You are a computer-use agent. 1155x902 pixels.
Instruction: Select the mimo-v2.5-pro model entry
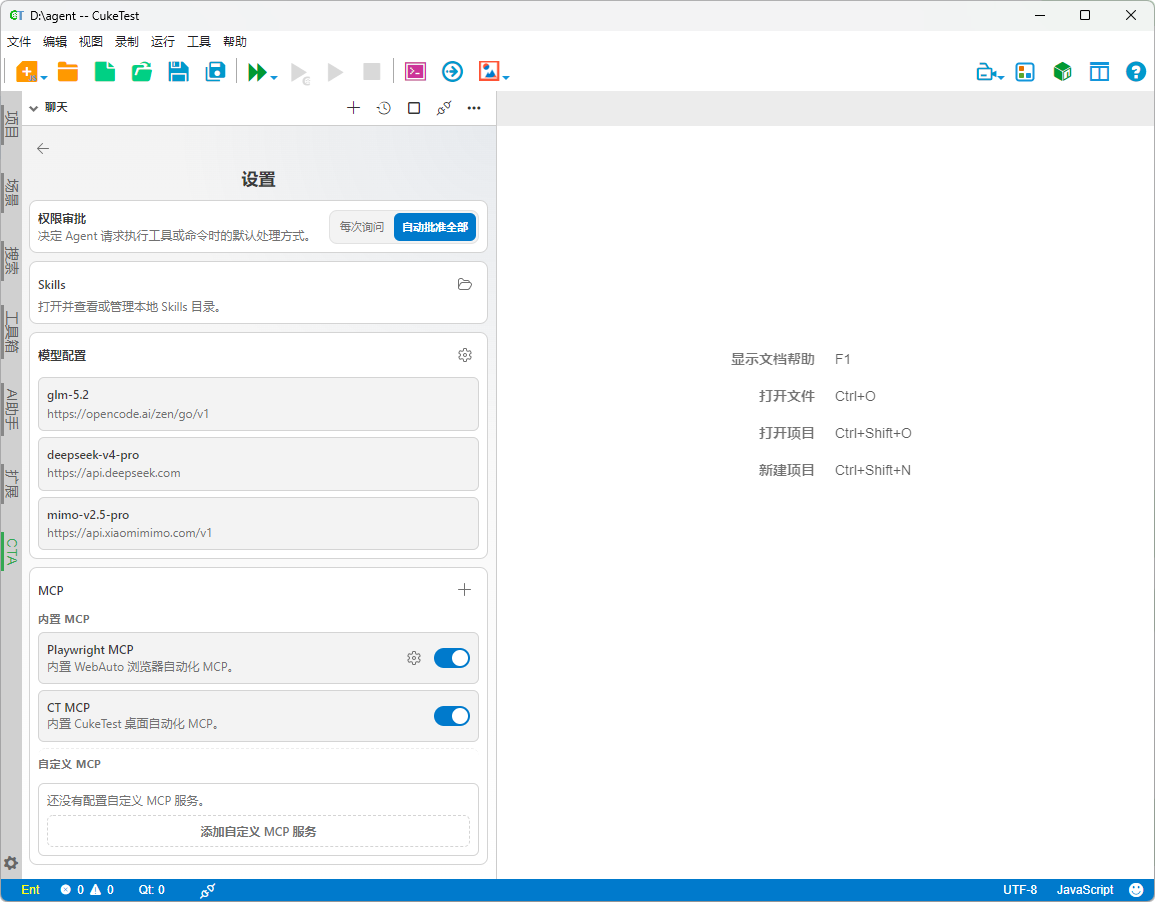[x=259, y=524]
